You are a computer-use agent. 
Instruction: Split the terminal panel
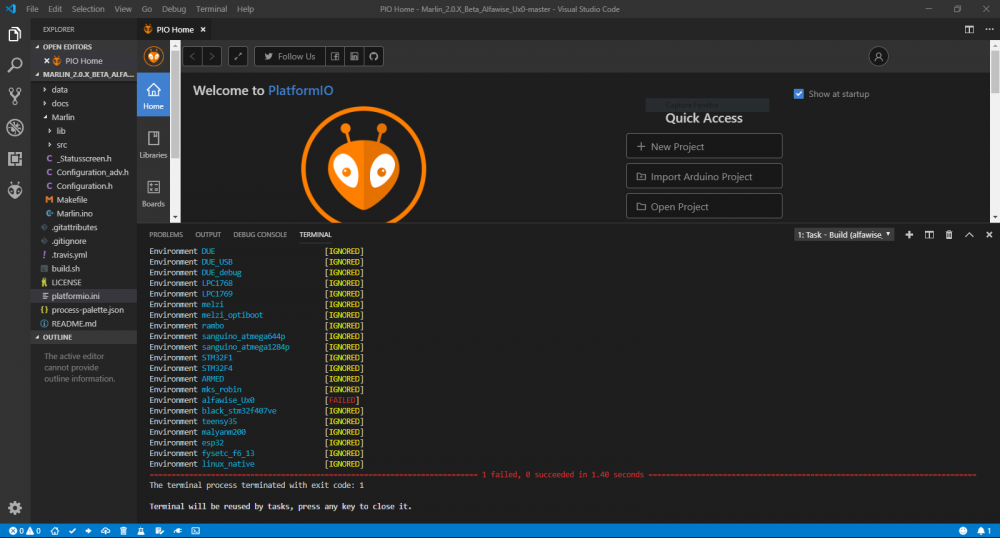pyautogui.click(x=929, y=235)
